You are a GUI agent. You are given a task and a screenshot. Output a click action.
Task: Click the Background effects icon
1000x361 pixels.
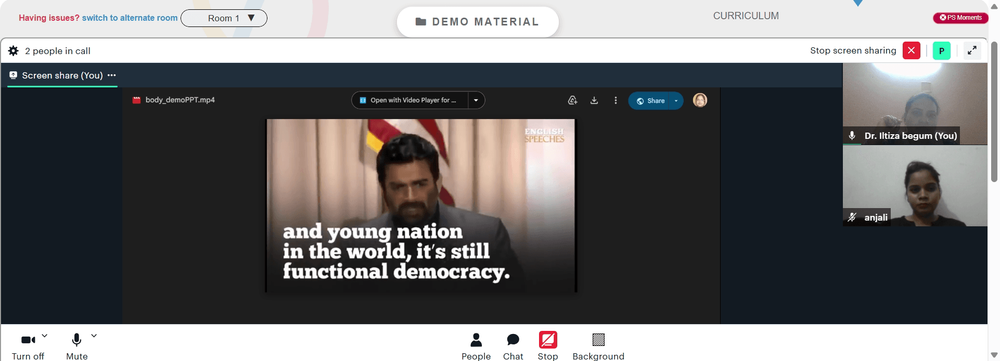pyautogui.click(x=598, y=346)
